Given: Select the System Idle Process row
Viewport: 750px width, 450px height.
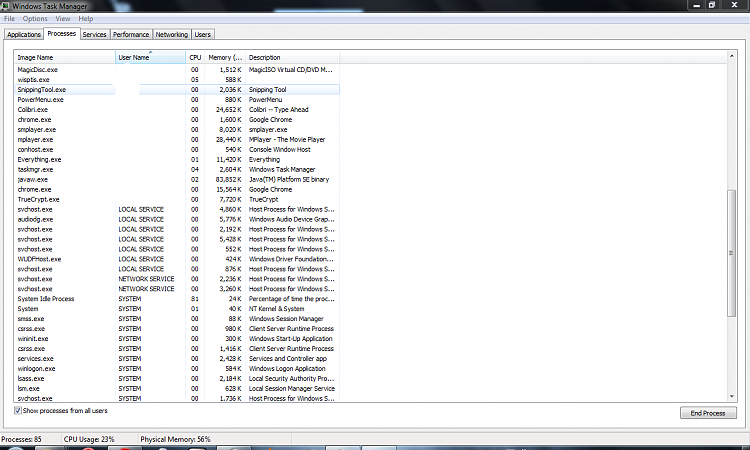Looking at the screenshot, I should pyautogui.click(x=176, y=299).
